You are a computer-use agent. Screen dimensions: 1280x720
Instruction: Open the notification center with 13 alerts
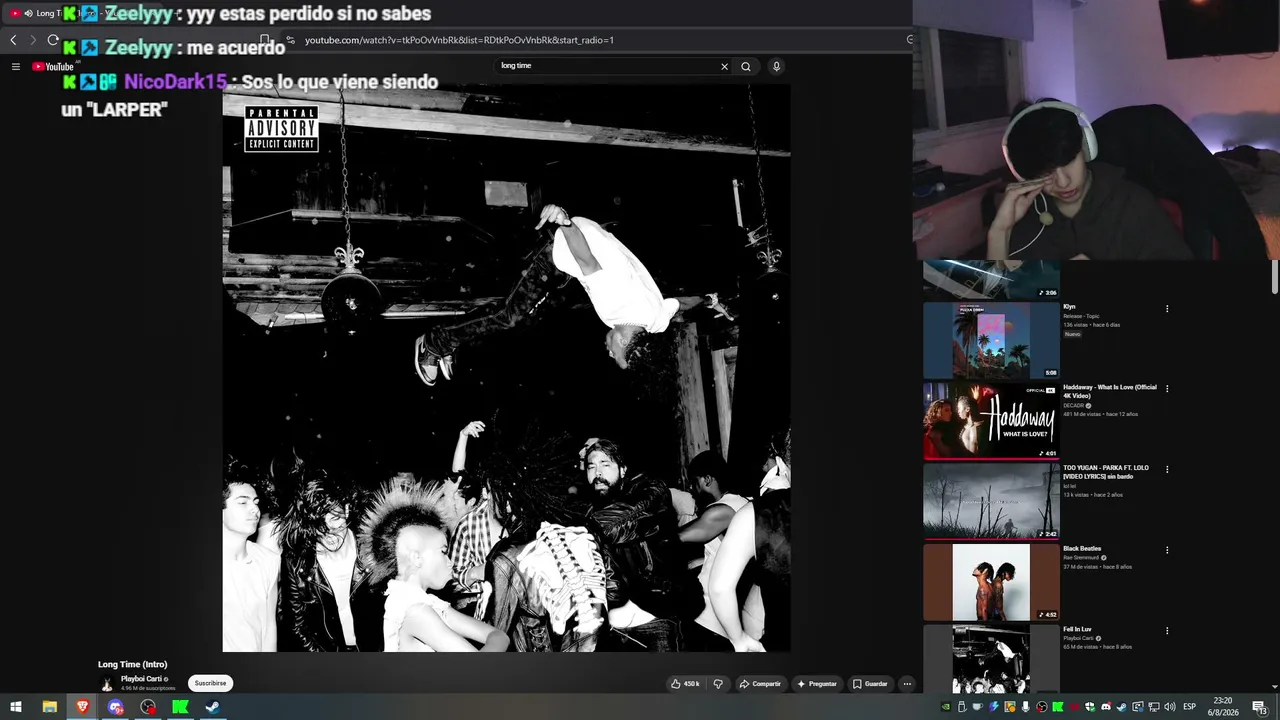(x=1260, y=707)
